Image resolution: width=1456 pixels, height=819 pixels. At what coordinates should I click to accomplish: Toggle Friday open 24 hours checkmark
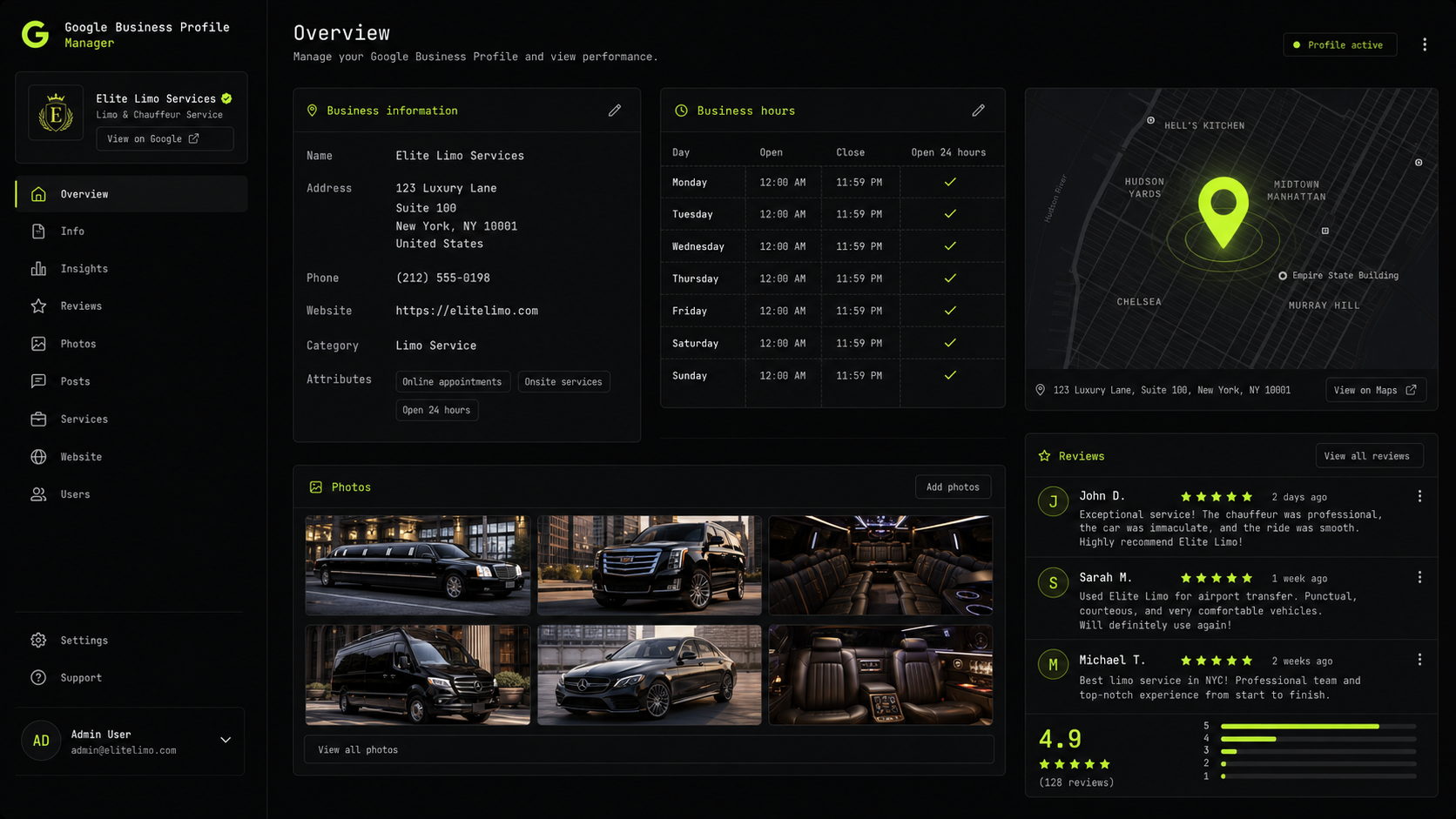tap(950, 311)
